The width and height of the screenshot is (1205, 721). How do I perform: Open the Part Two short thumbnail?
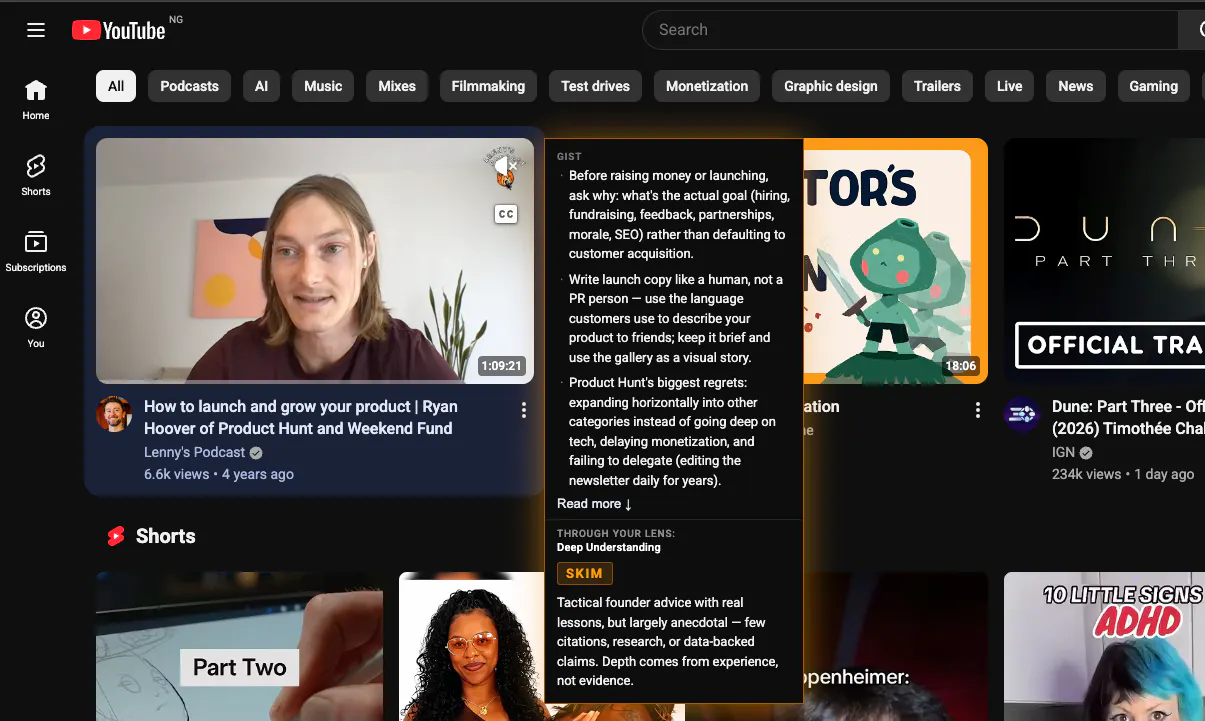(239, 646)
